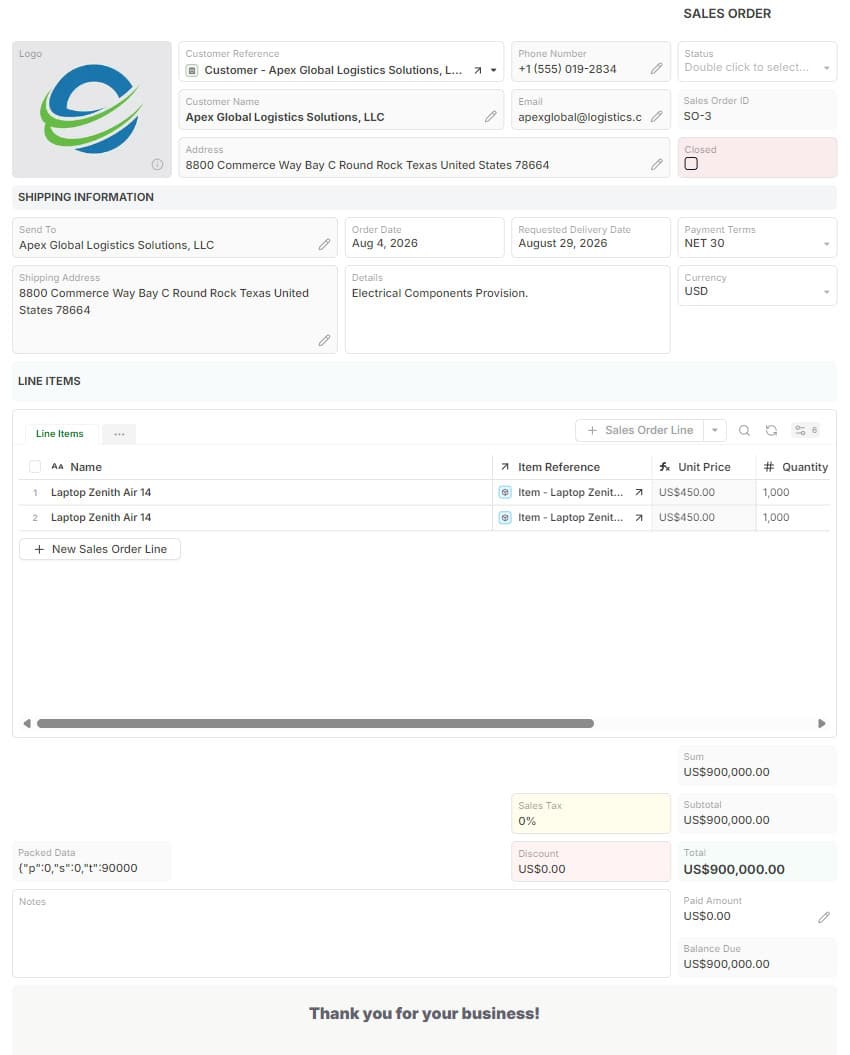The height and width of the screenshot is (1055, 850).
Task: Click the right scroll arrow
Action: point(822,723)
